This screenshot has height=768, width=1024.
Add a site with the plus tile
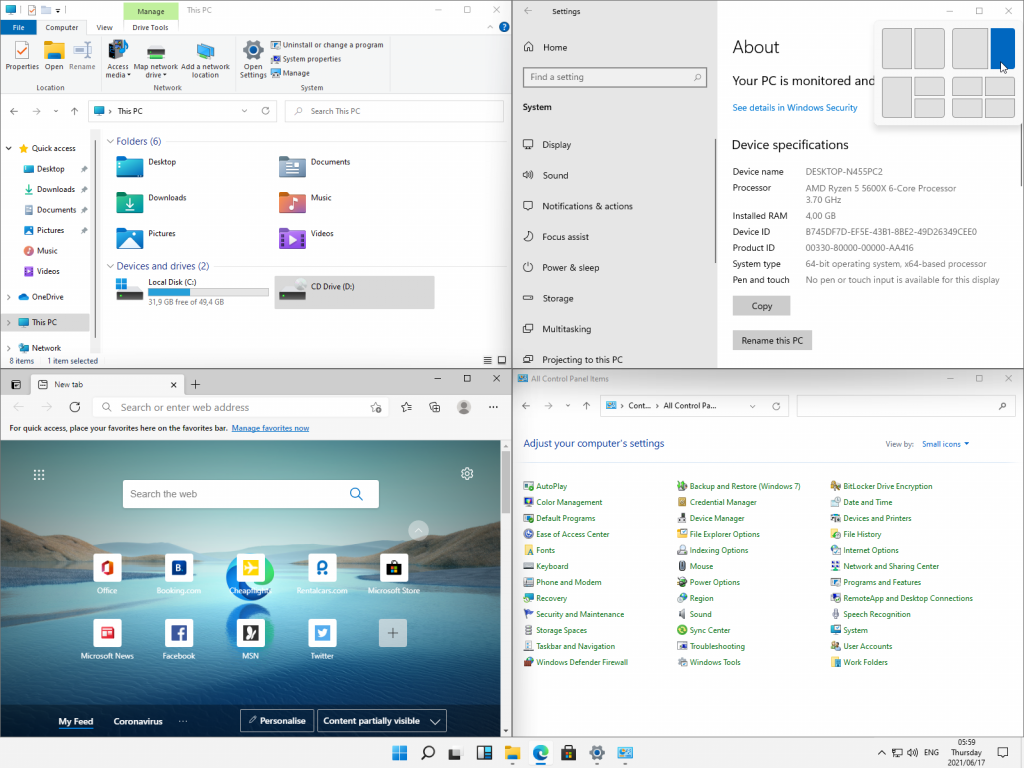tap(393, 633)
